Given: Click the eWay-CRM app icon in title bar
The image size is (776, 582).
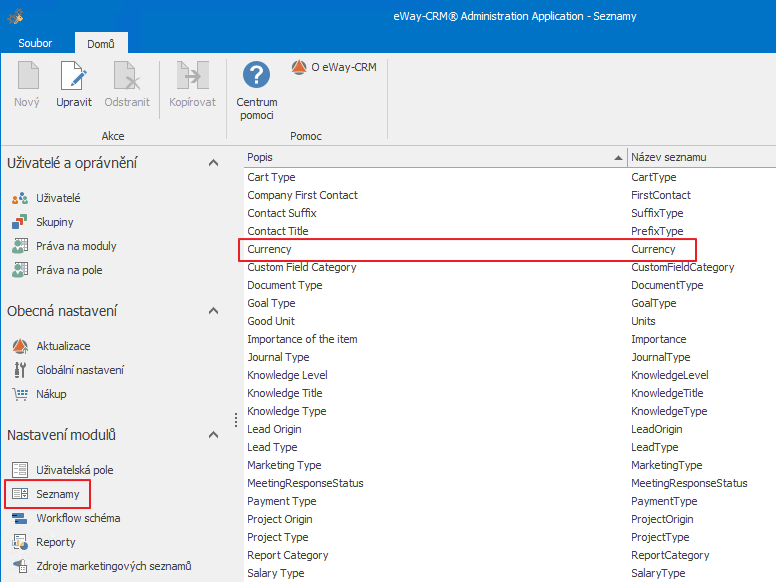Looking at the screenshot, I should click(x=16, y=16).
